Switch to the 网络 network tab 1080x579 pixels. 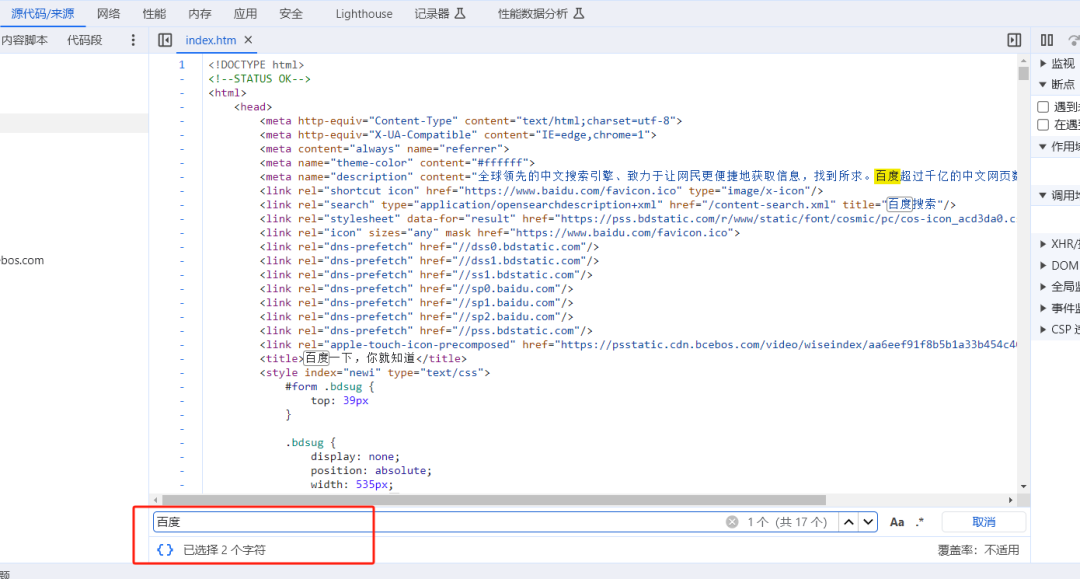[108, 14]
